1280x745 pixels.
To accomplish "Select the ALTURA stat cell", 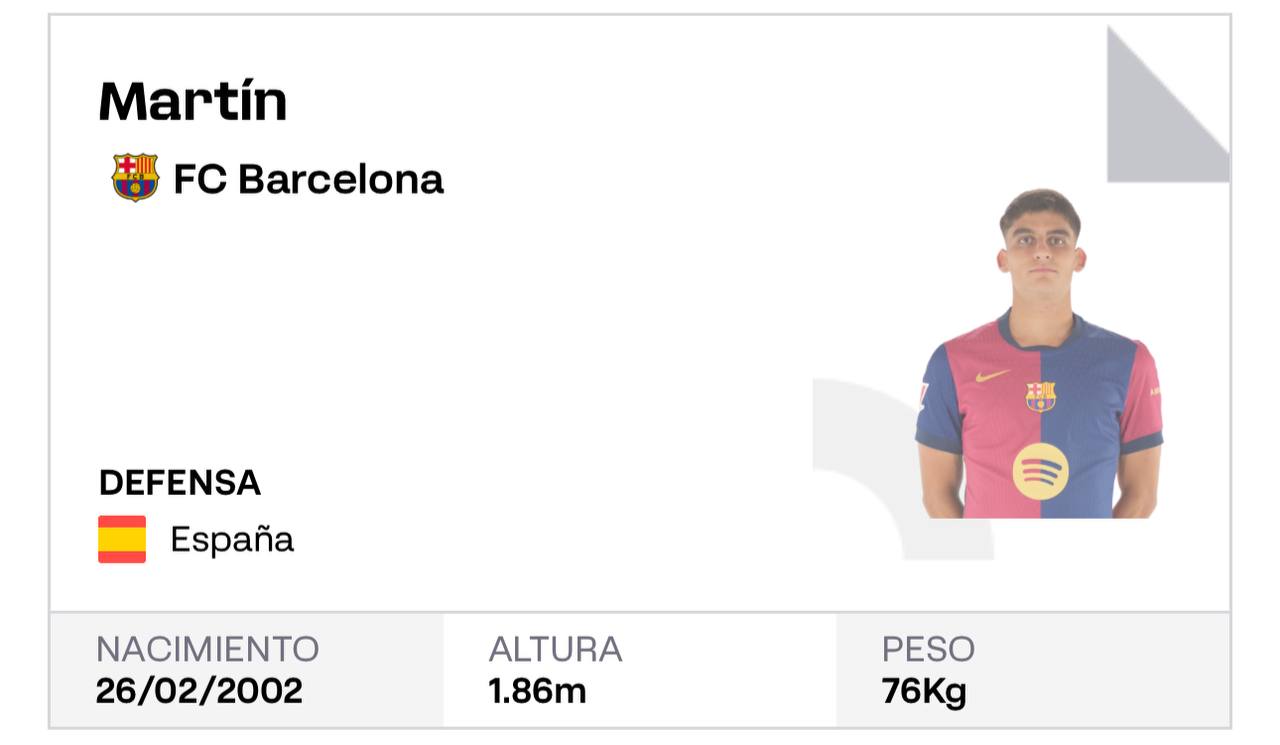I will (x=640, y=670).
